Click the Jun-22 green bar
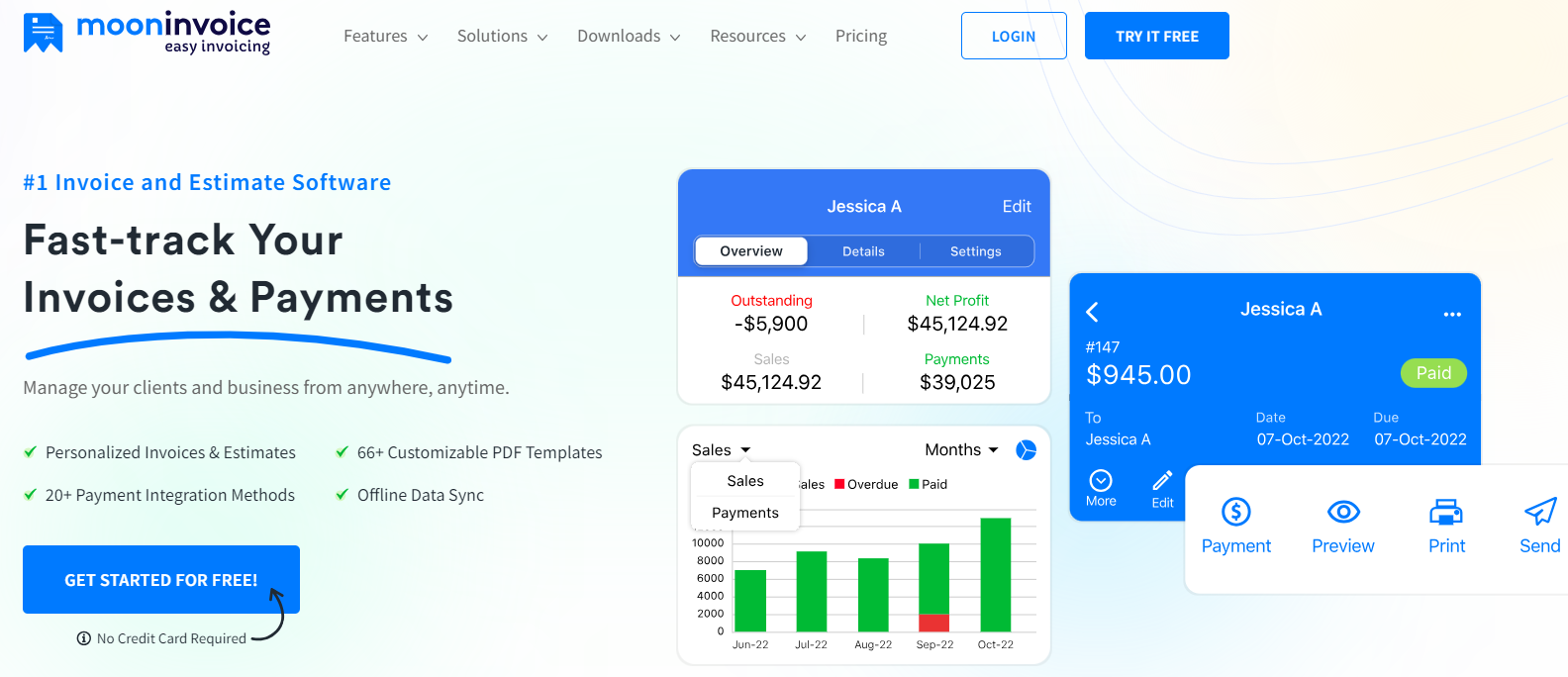This screenshot has width=1568, height=677. click(x=750, y=601)
